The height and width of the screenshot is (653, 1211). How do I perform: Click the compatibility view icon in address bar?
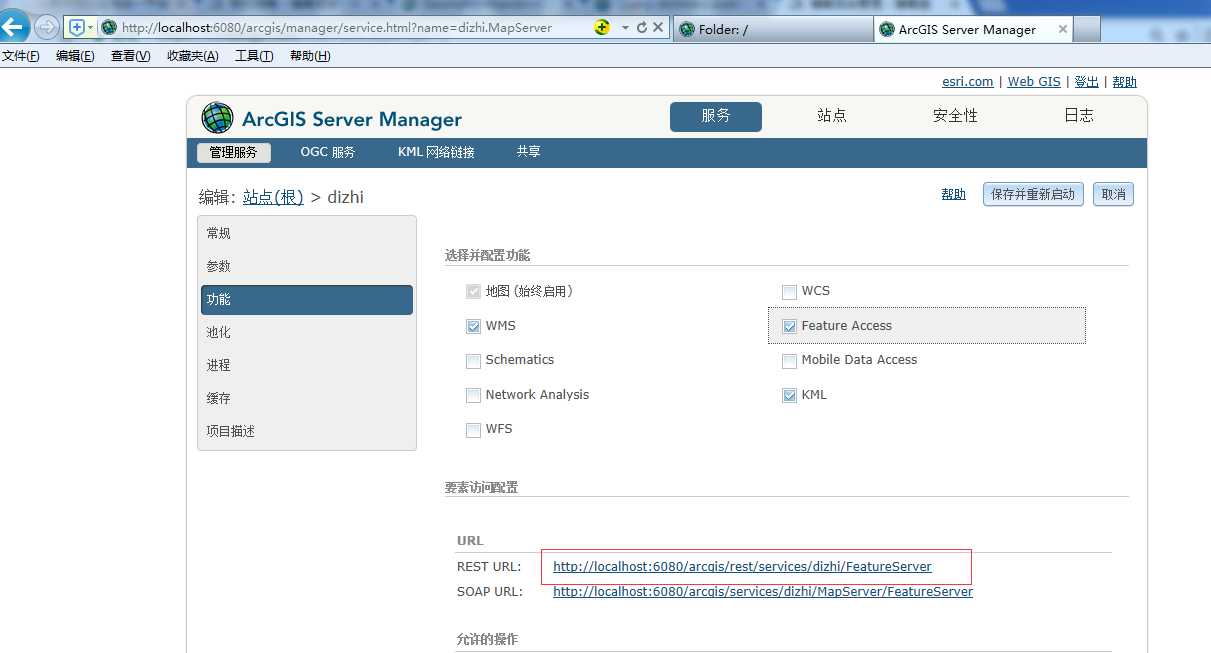pos(602,28)
